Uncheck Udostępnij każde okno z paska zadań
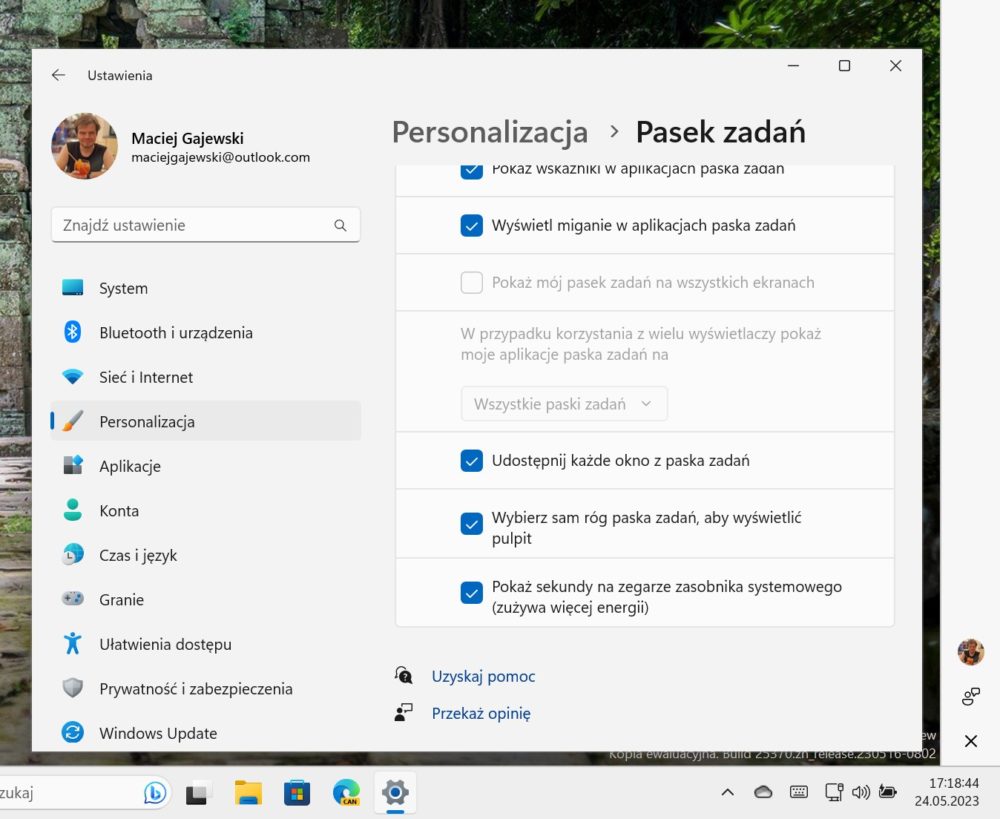 tap(471, 461)
